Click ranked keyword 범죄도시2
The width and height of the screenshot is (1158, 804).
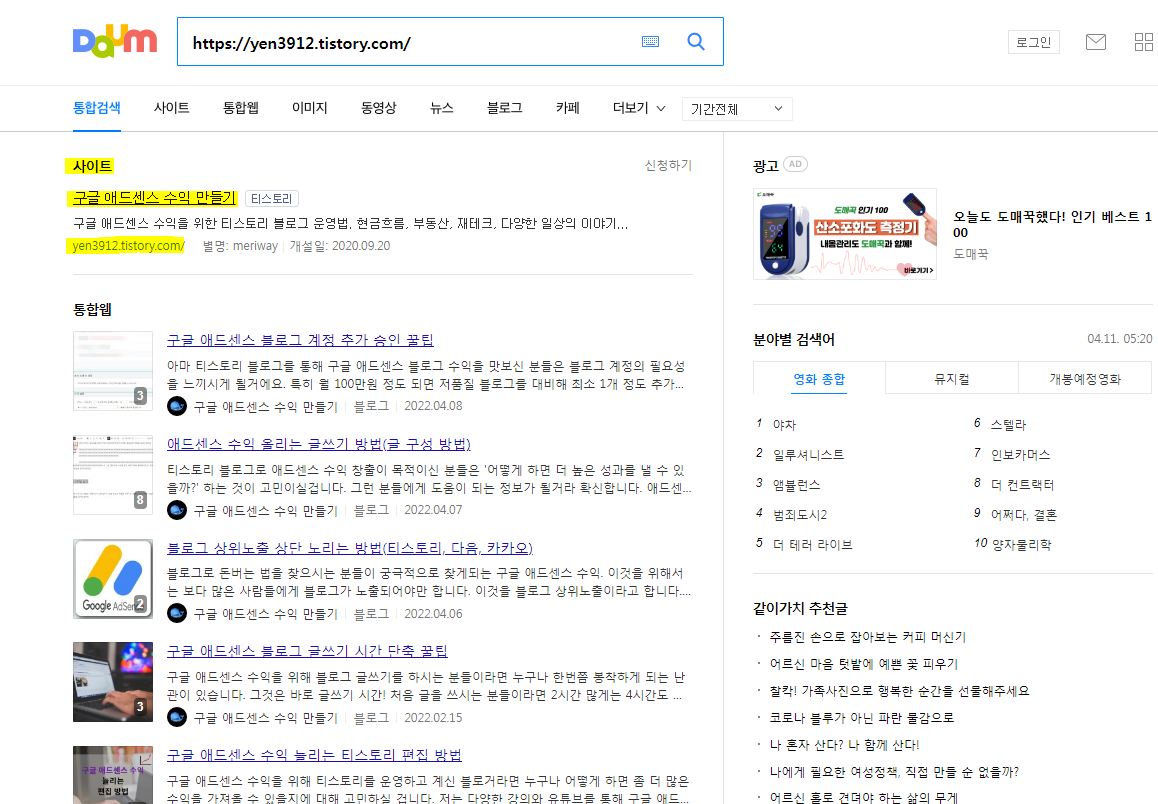(800, 515)
